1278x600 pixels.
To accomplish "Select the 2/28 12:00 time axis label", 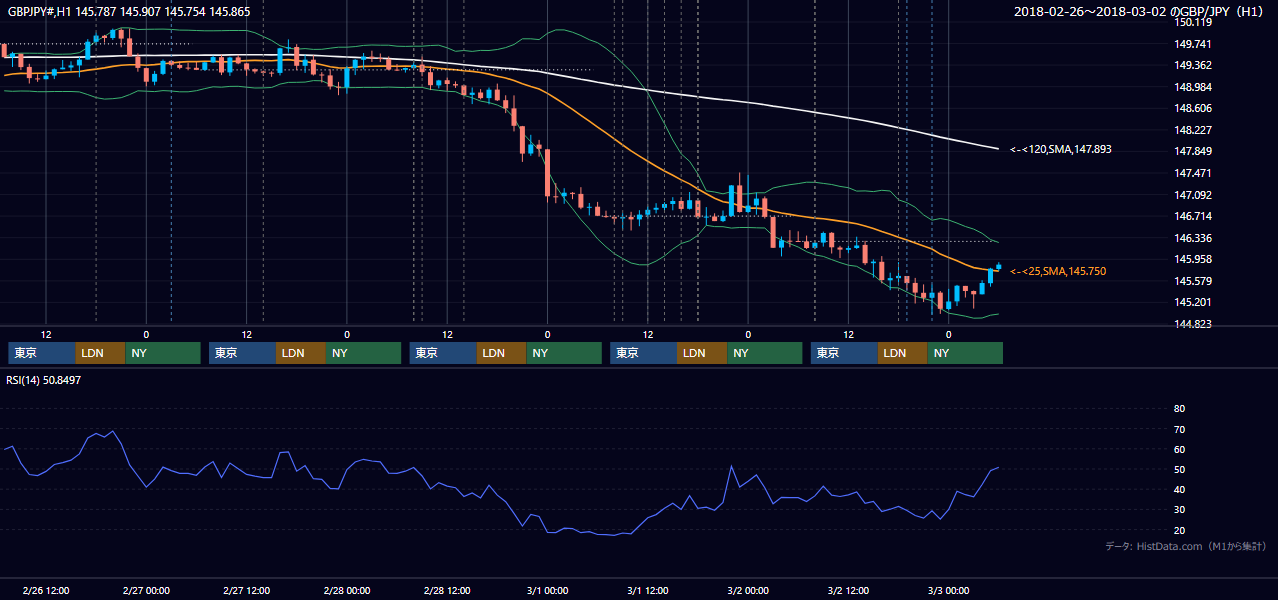I will 447,590.
